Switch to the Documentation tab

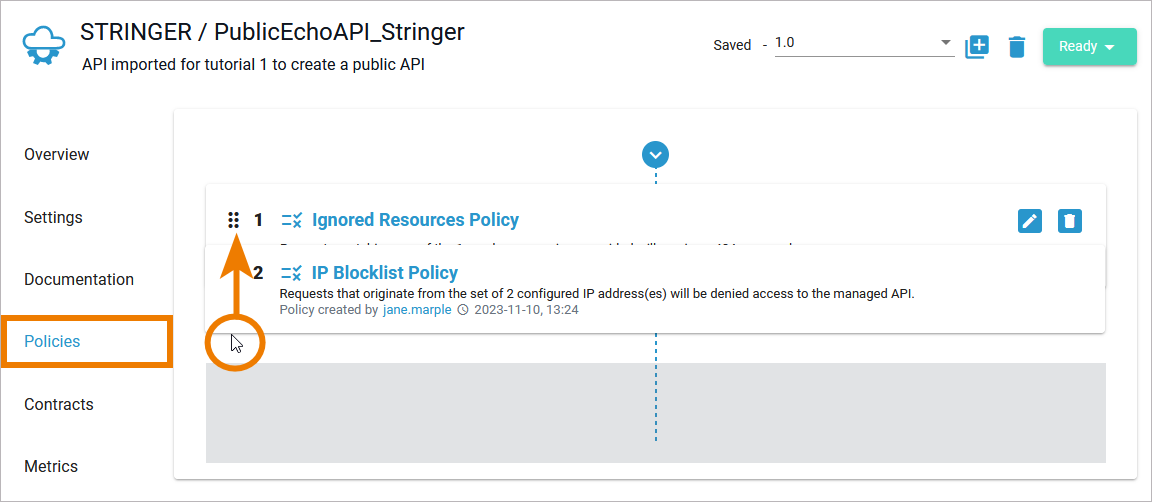pos(79,280)
